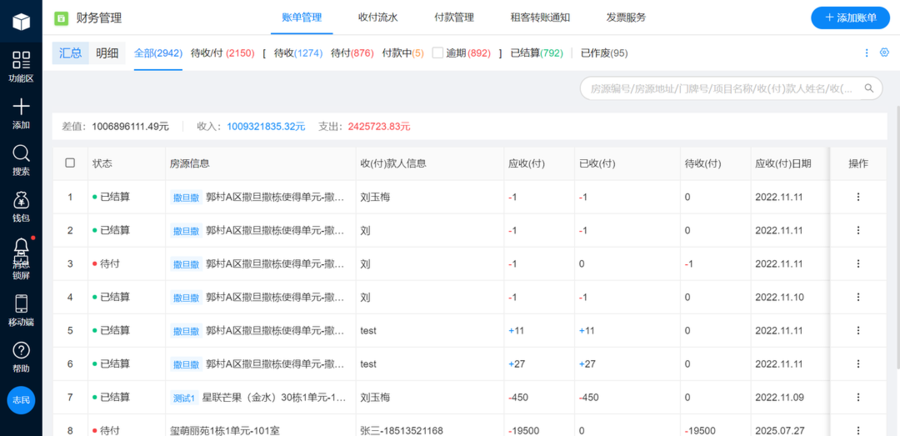Screen dimensions: 900x436
Task: Filter by 全部(2942)
Action: [x=158, y=53]
